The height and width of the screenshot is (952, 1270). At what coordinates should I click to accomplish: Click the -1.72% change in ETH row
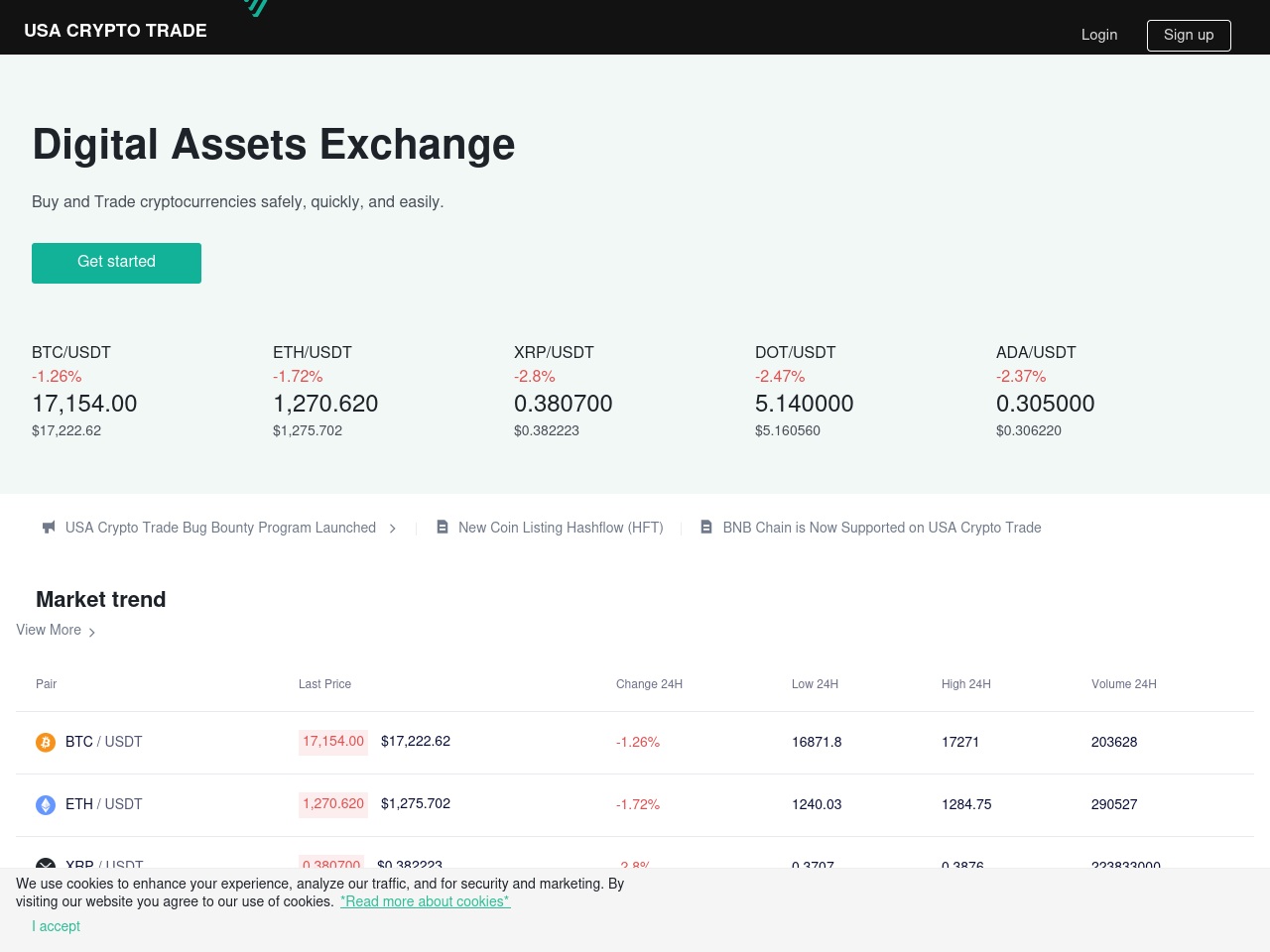[x=638, y=804]
